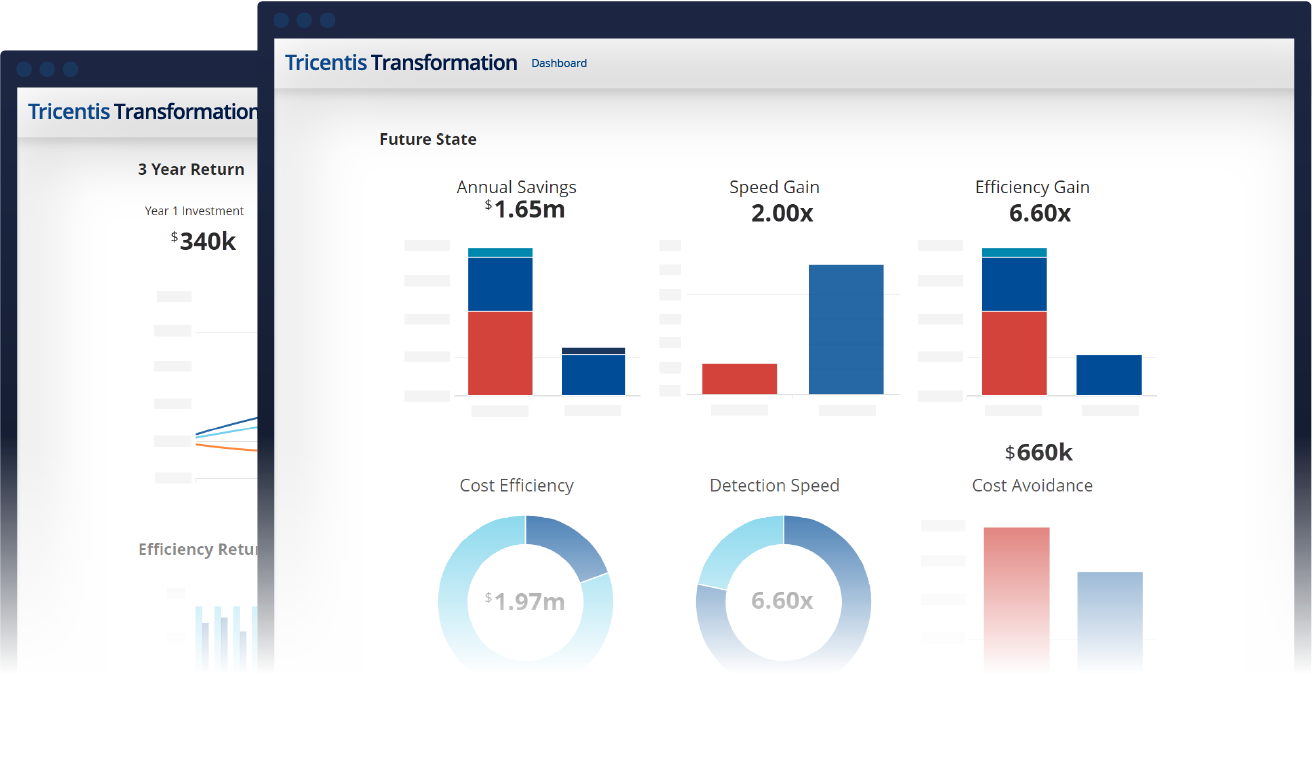1313x768 pixels.
Task: Select the tall blue Speed Gain bar
Action: click(846, 329)
